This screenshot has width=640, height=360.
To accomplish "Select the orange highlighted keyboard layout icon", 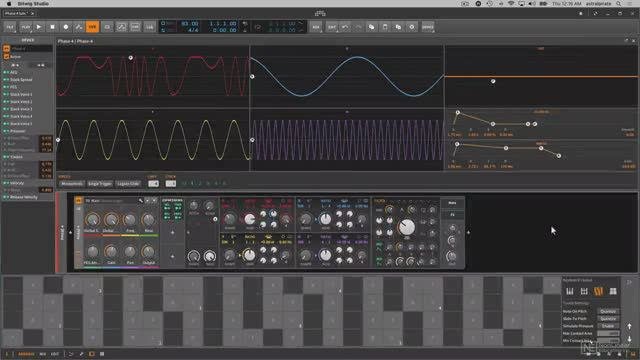I will pyautogui.click(x=598, y=291).
